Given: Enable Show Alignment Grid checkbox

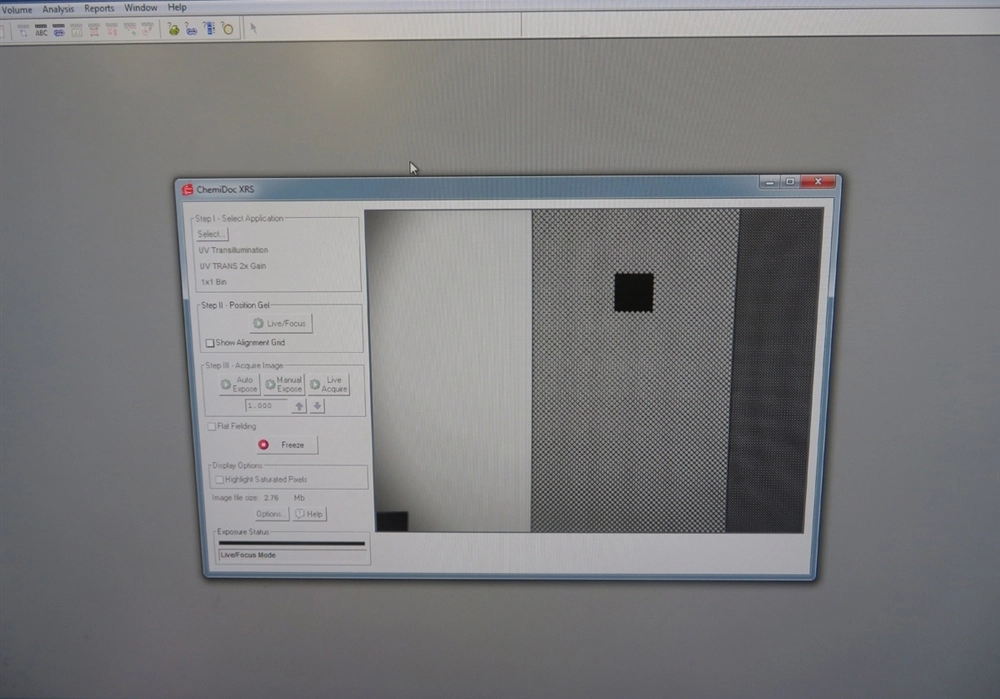Looking at the screenshot, I should [x=210, y=343].
